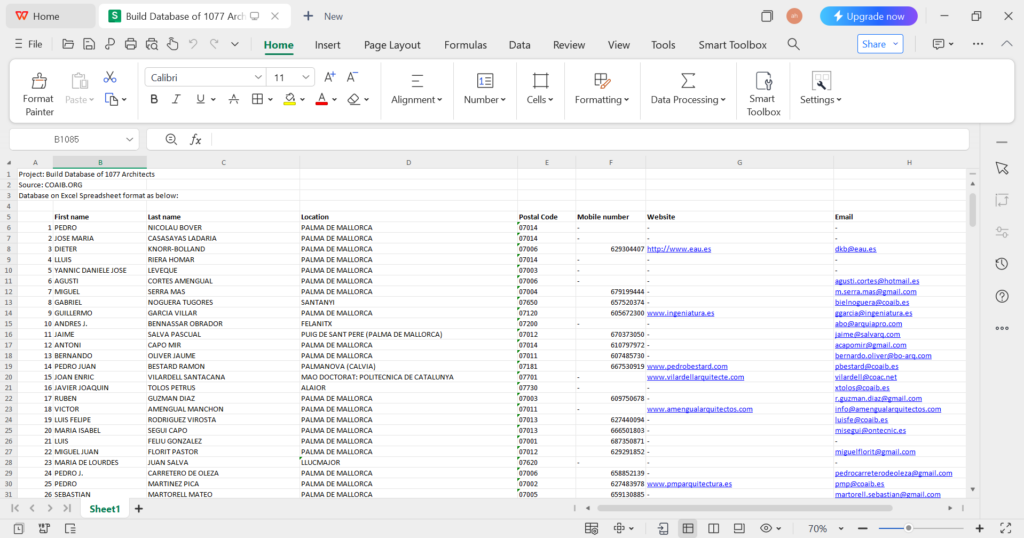Switch to the View tab
The width and height of the screenshot is (1024, 538).
tap(618, 45)
